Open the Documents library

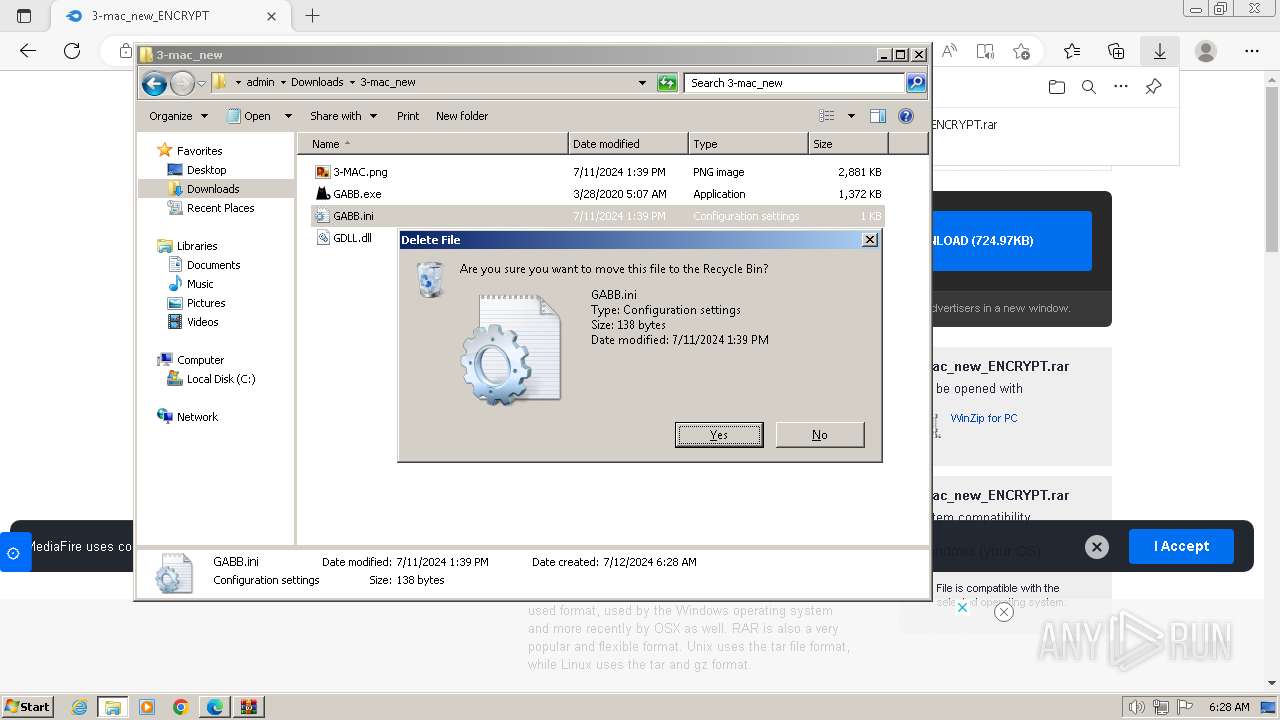tap(213, 265)
